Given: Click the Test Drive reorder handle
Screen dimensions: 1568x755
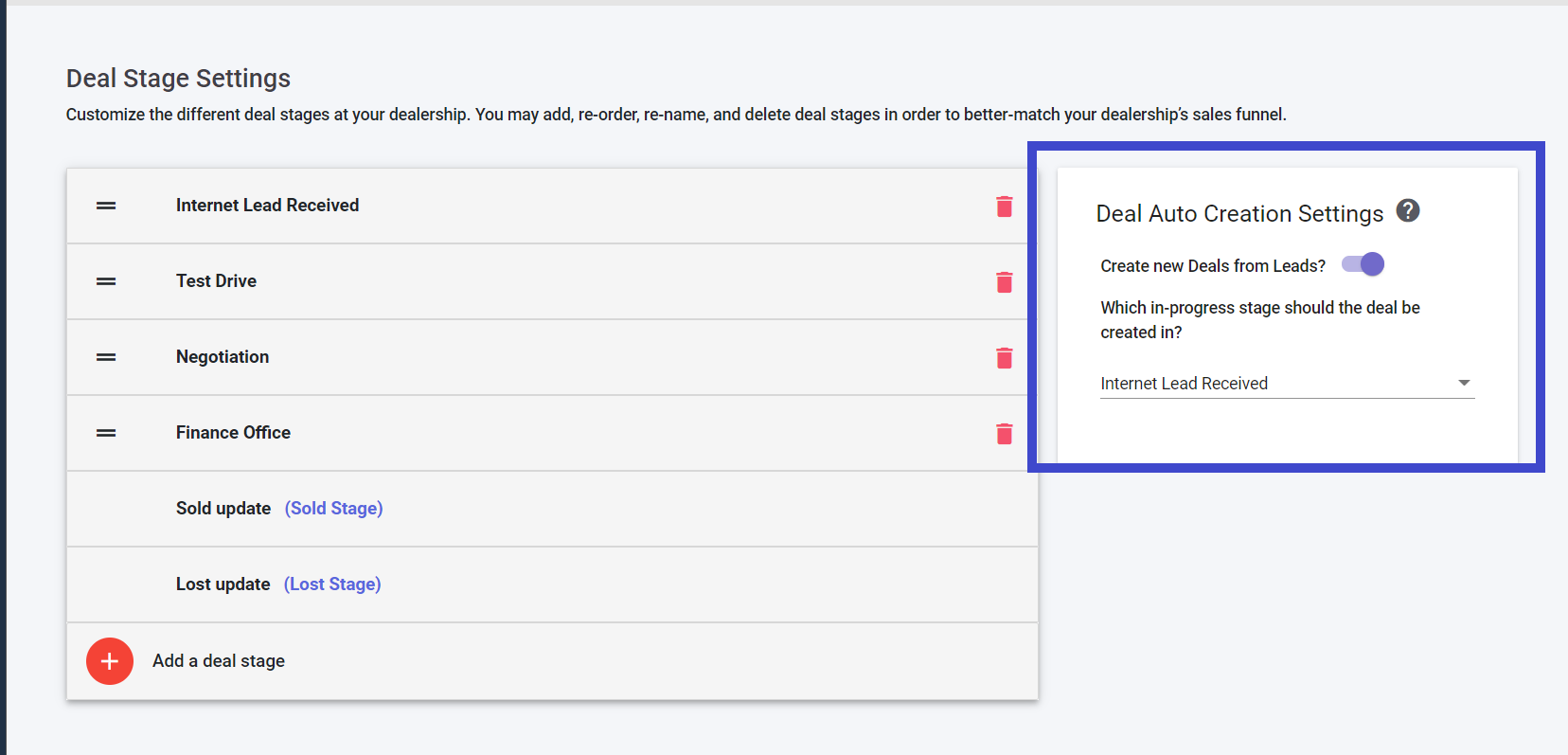Looking at the screenshot, I should [106, 281].
